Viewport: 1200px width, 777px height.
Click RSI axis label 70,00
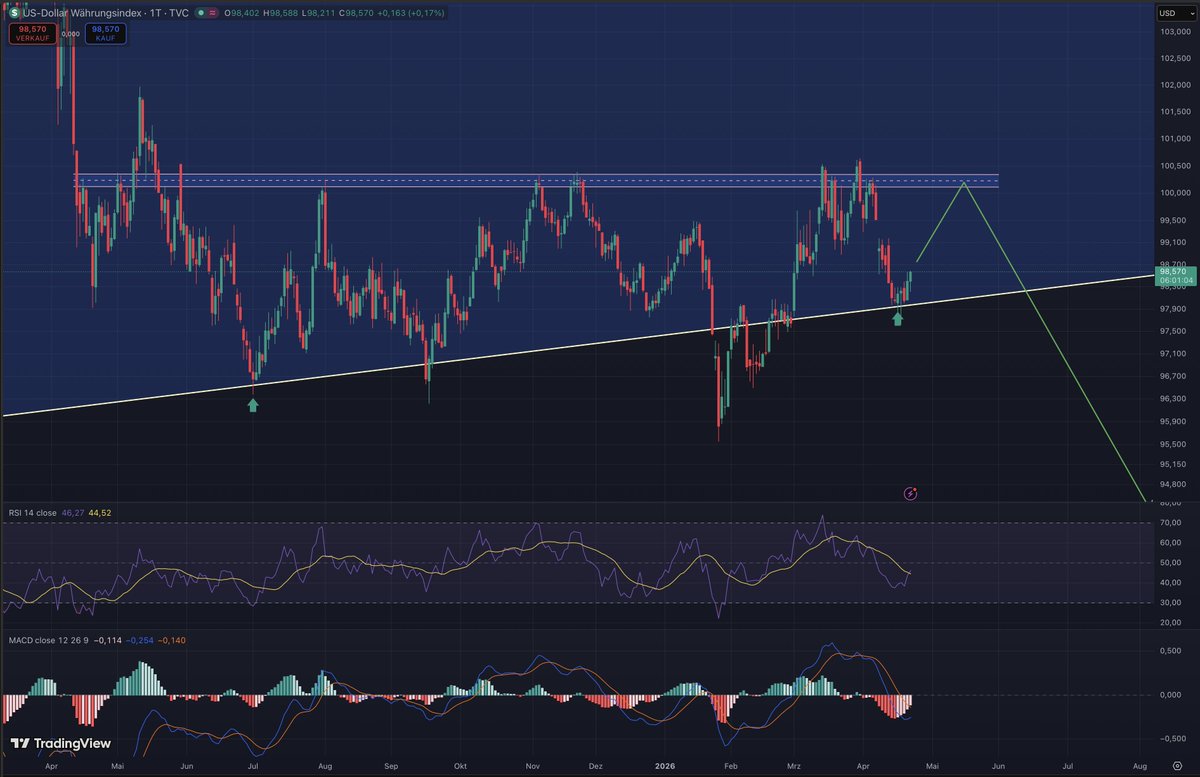pyautogui.click(x=1170, y=522)
